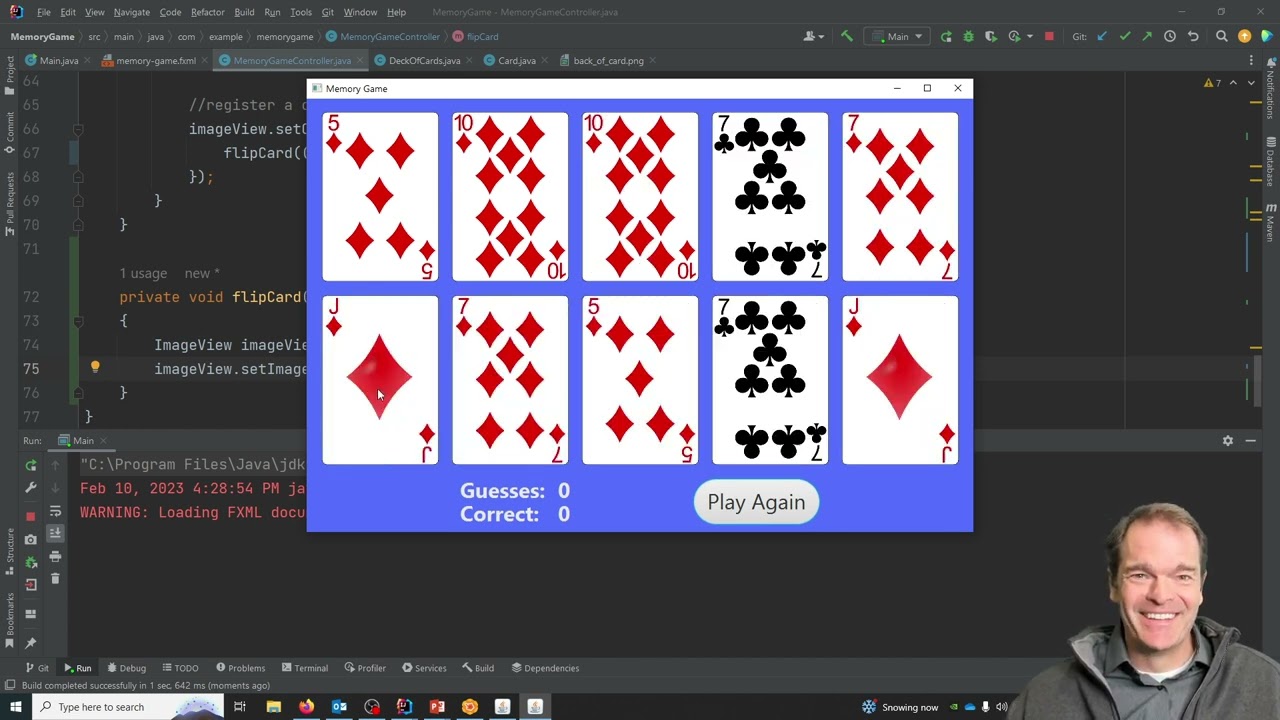Clear console with trash icon
1280x720 pixels.
[x=55, y=579]
